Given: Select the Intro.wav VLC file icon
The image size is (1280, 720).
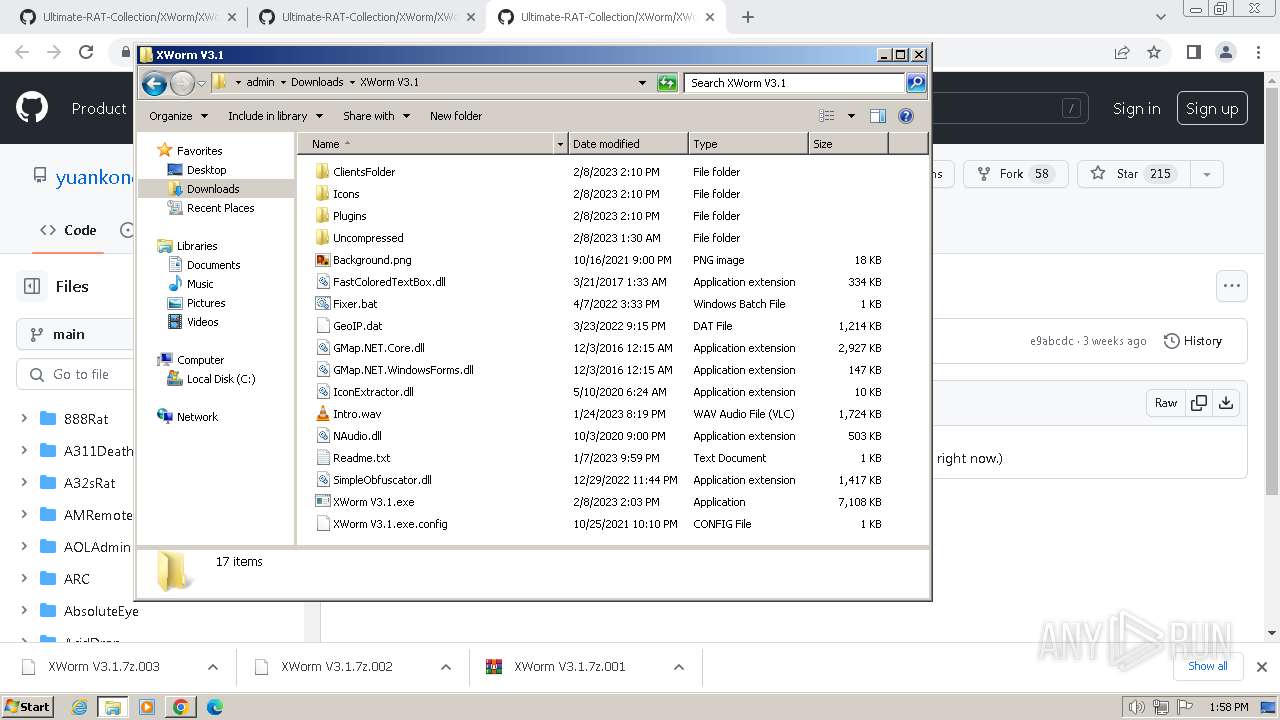Looking at the screenshot, I should coord(322,414).
